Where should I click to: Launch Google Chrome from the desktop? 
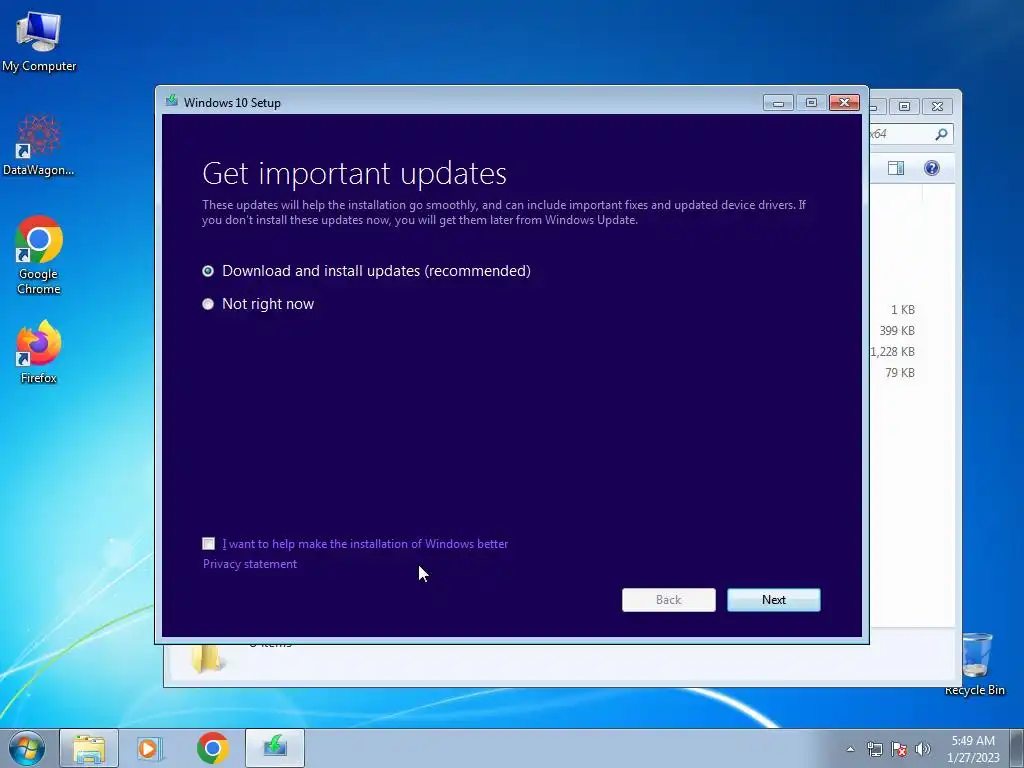(x=39, y=255)
